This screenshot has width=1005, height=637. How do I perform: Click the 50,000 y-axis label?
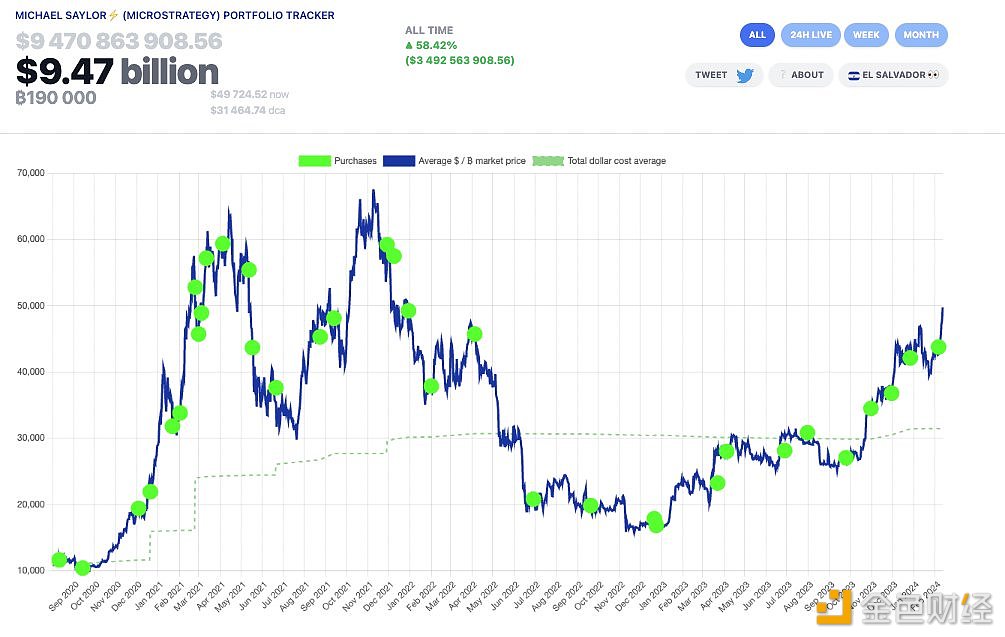click(30, 306)
